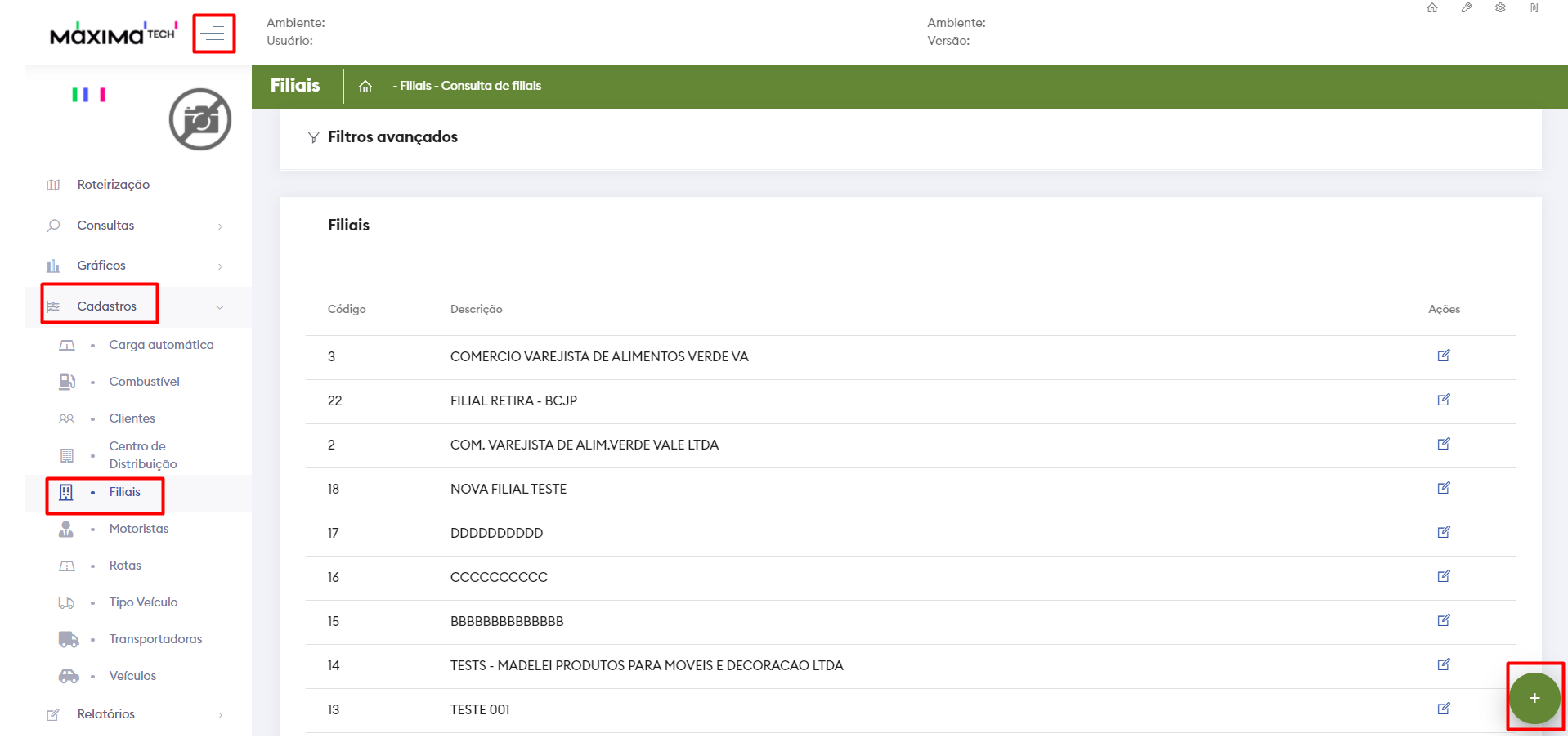Image resolution: width=1568 pixels, height=747 pixels.
Task: Expand the Filtros avançados panel
Action: (392, 137)
